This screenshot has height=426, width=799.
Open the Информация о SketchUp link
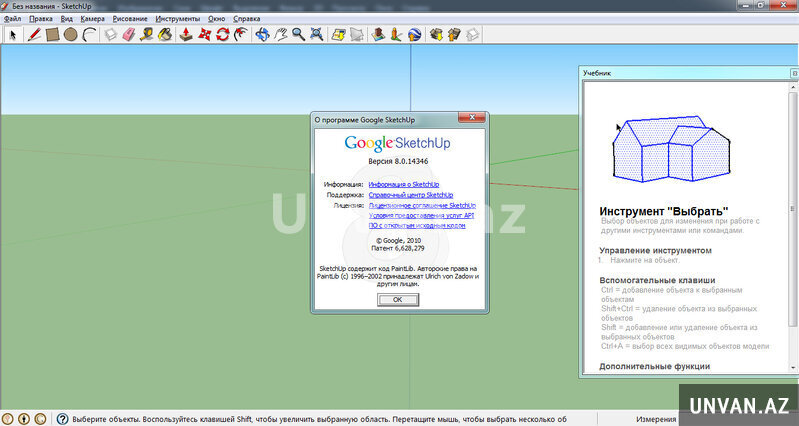(404, 185)
